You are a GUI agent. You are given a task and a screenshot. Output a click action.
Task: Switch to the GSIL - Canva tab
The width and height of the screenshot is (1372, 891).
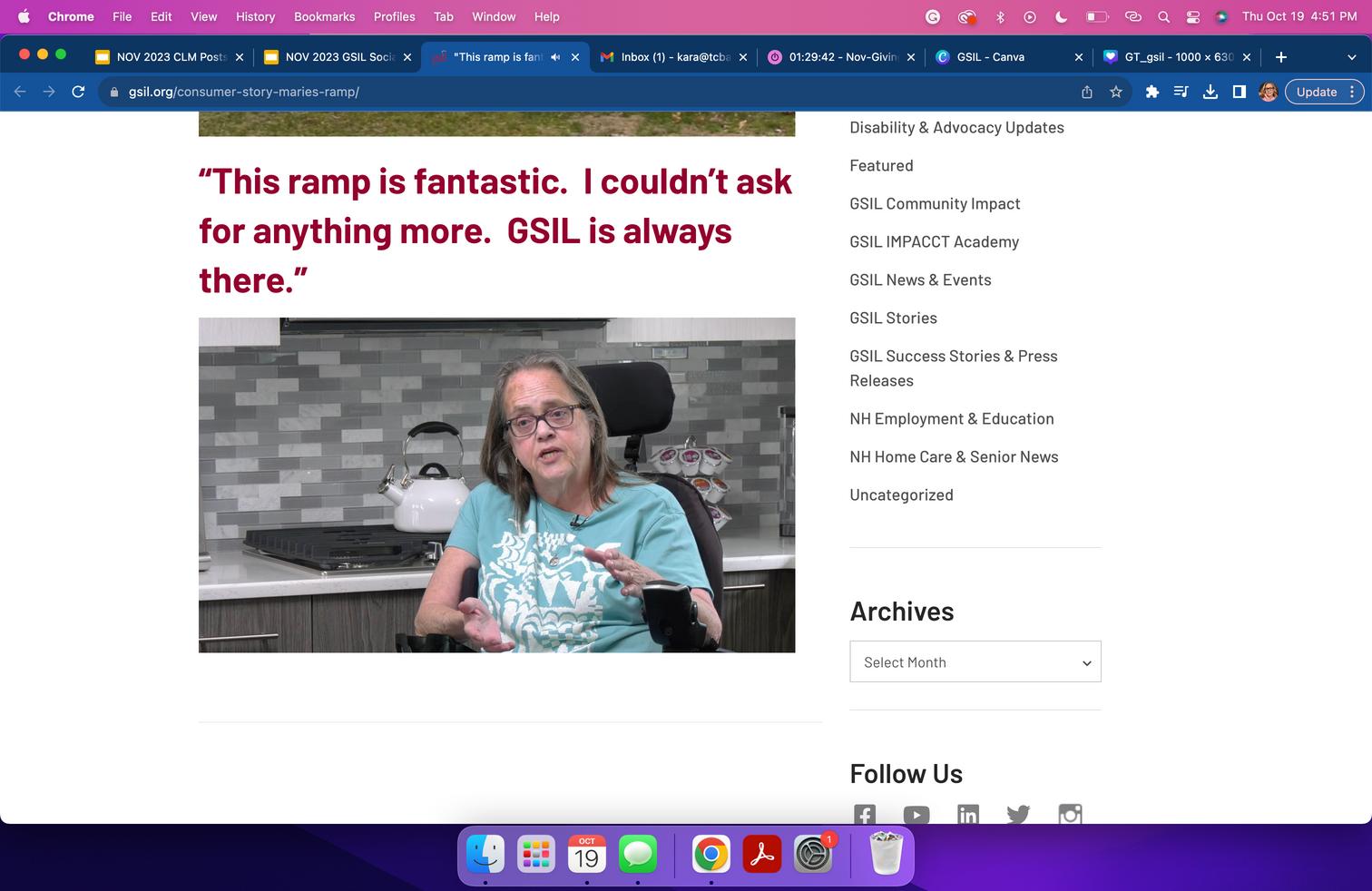click(1009, 57)
